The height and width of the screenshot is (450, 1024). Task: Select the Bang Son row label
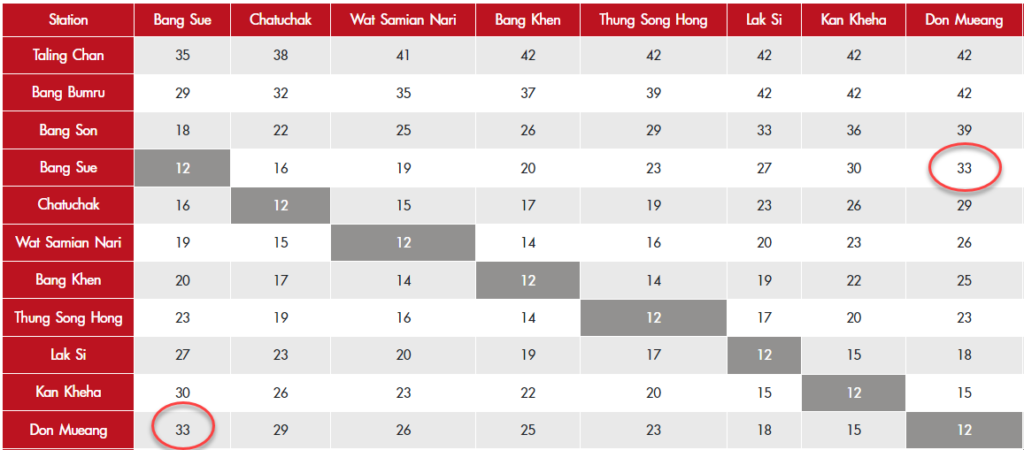click(x=68, y=130)
